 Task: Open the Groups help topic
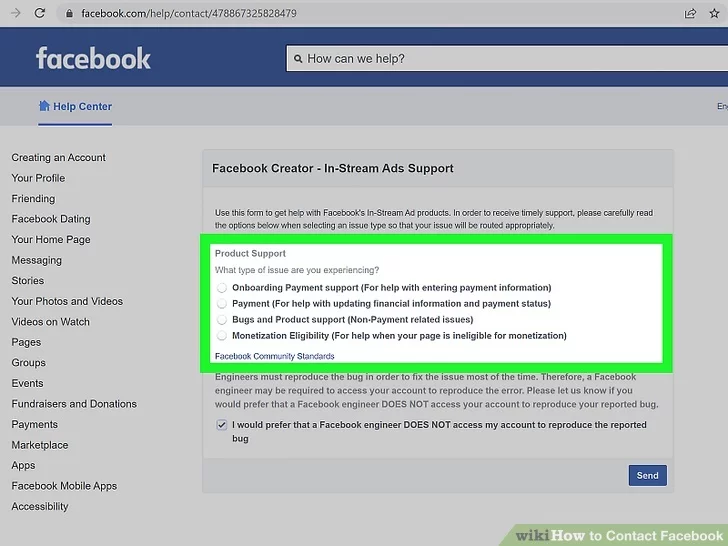29,363
